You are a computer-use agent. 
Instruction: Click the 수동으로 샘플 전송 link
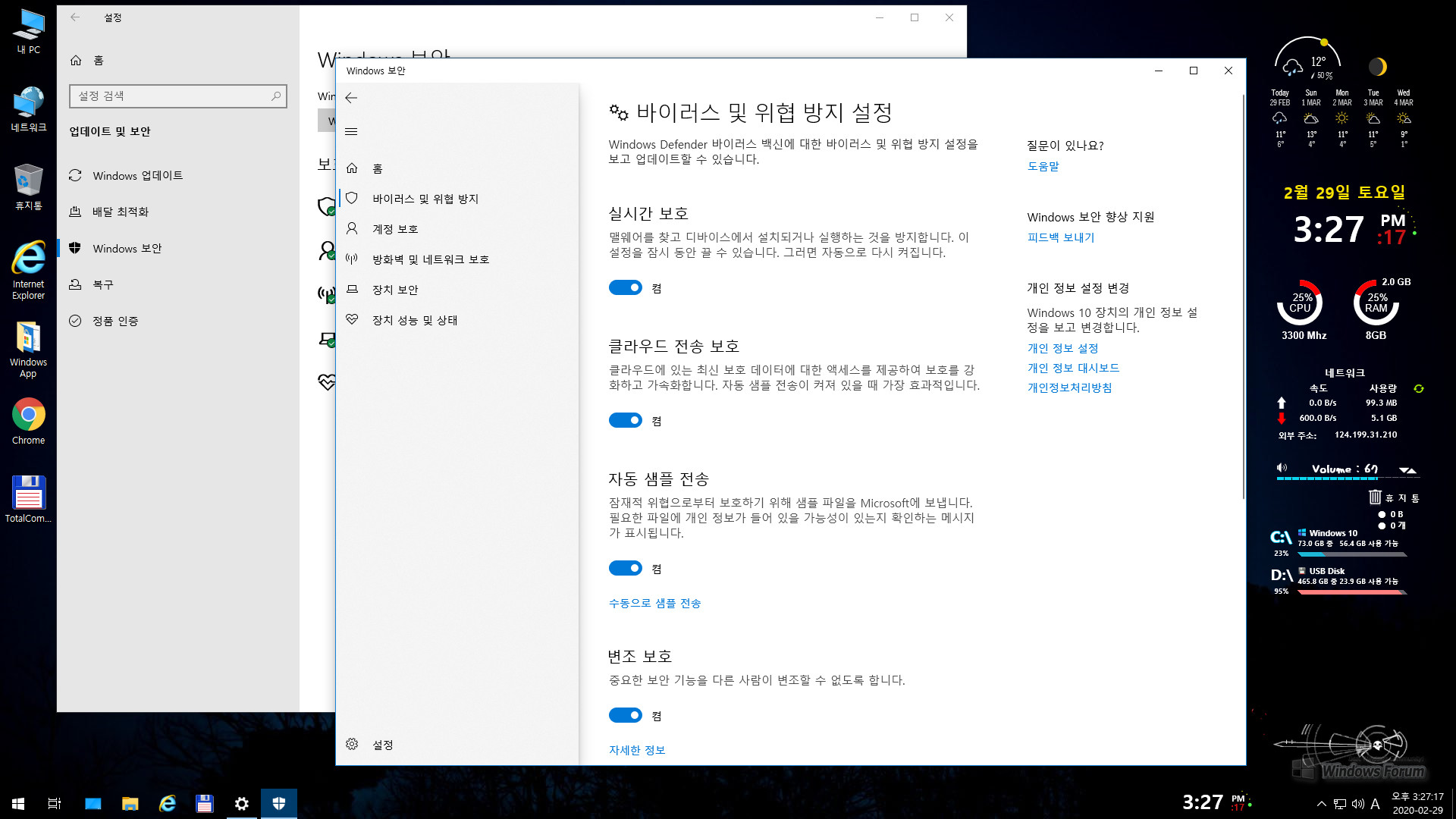coord(654,602)
